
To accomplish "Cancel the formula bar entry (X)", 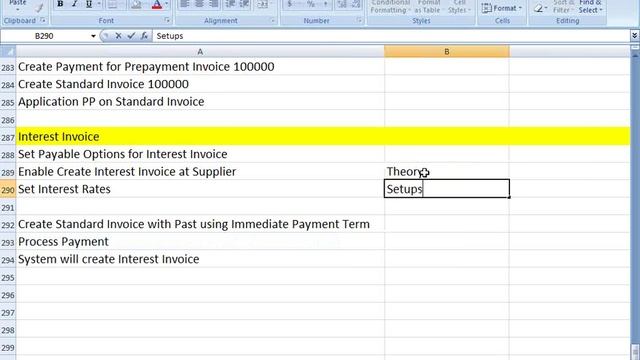I will pos(118,36).
